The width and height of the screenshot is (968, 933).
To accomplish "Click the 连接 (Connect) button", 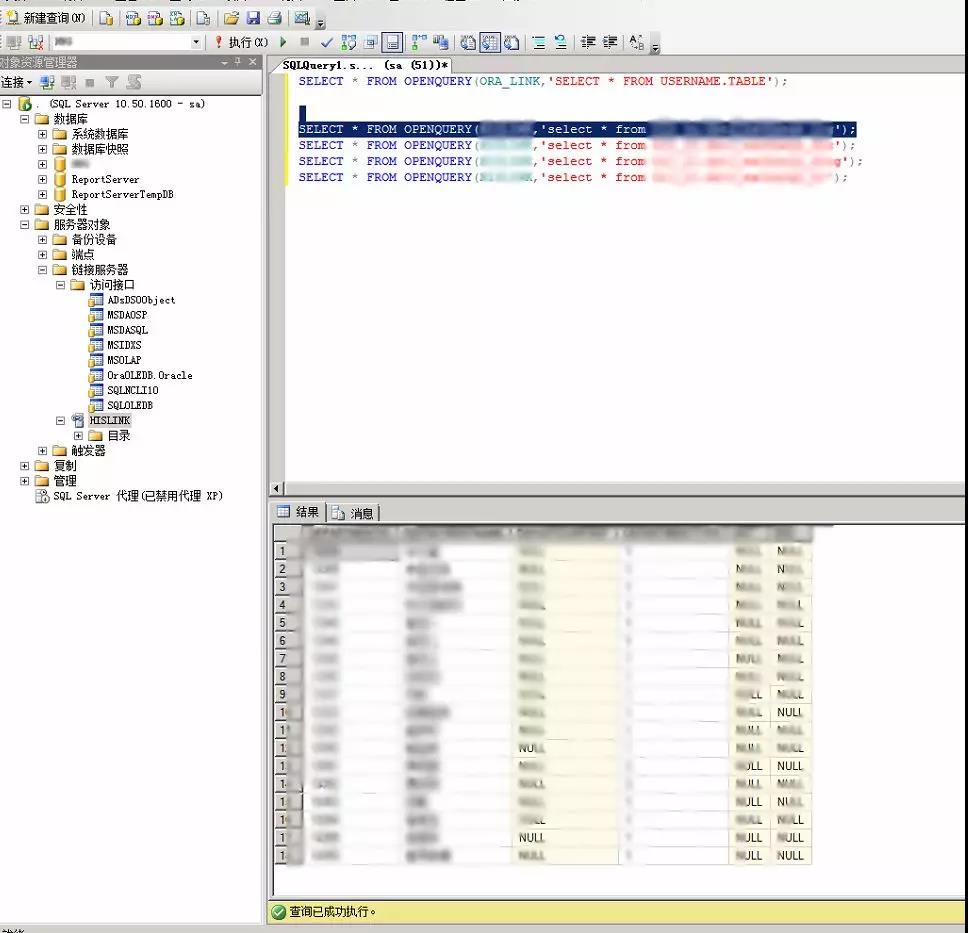I will (x=14, y=80).
